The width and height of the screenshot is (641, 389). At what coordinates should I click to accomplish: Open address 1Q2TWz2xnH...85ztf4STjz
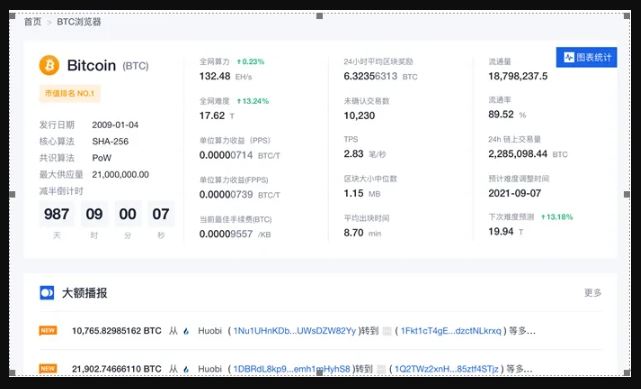click(x=446, y=369)
